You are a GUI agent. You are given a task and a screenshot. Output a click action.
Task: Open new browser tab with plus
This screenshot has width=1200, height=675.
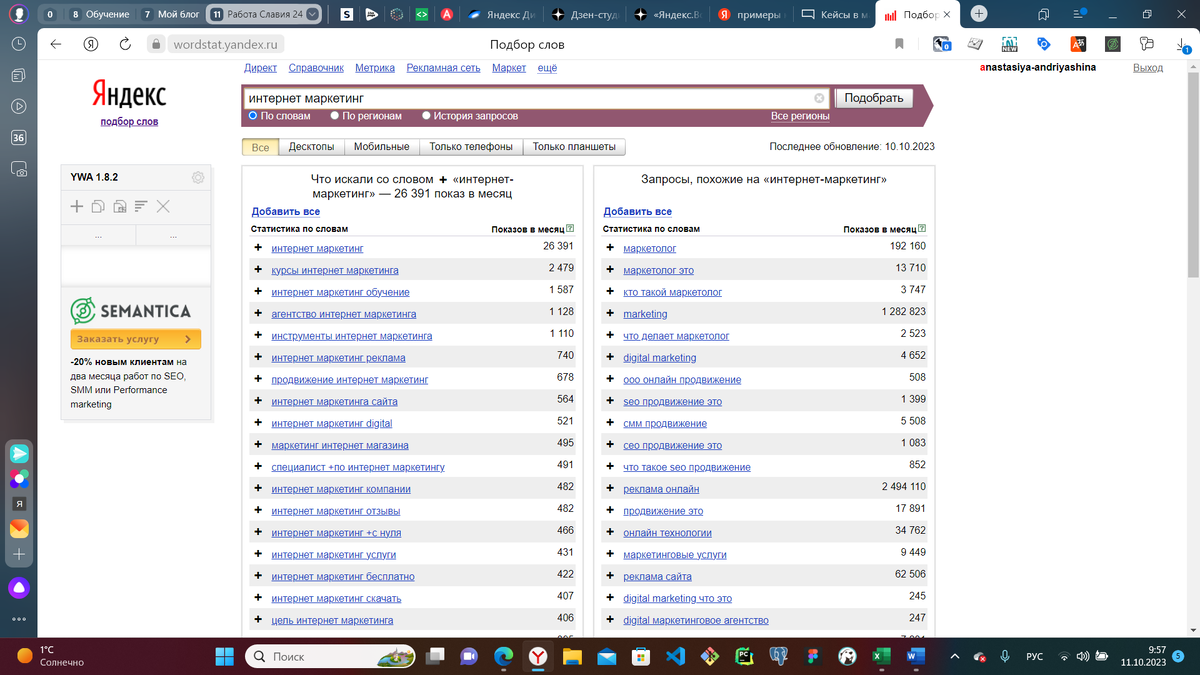(x=979, y=14)
